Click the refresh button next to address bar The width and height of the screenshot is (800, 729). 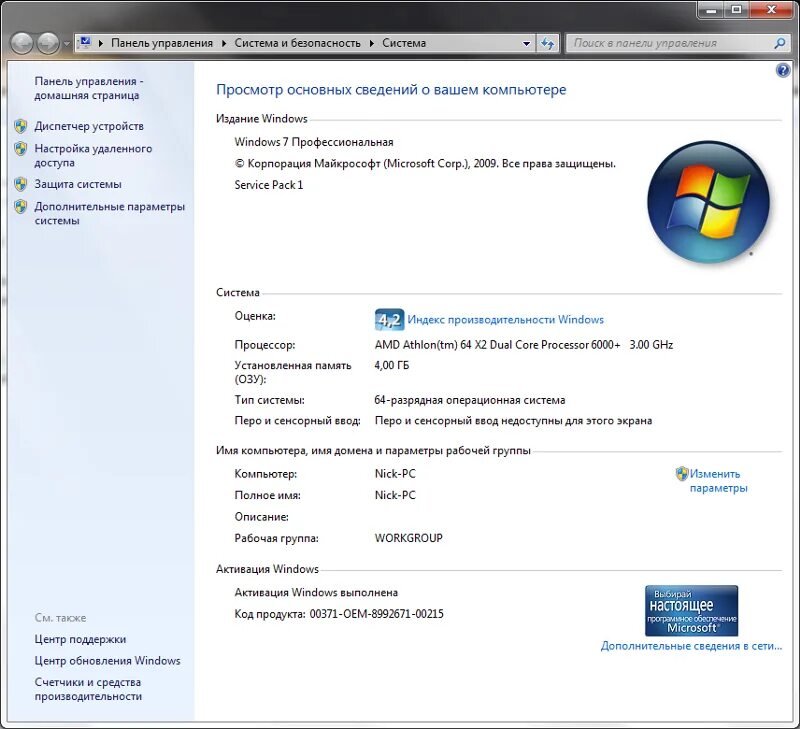pos(547,43)
